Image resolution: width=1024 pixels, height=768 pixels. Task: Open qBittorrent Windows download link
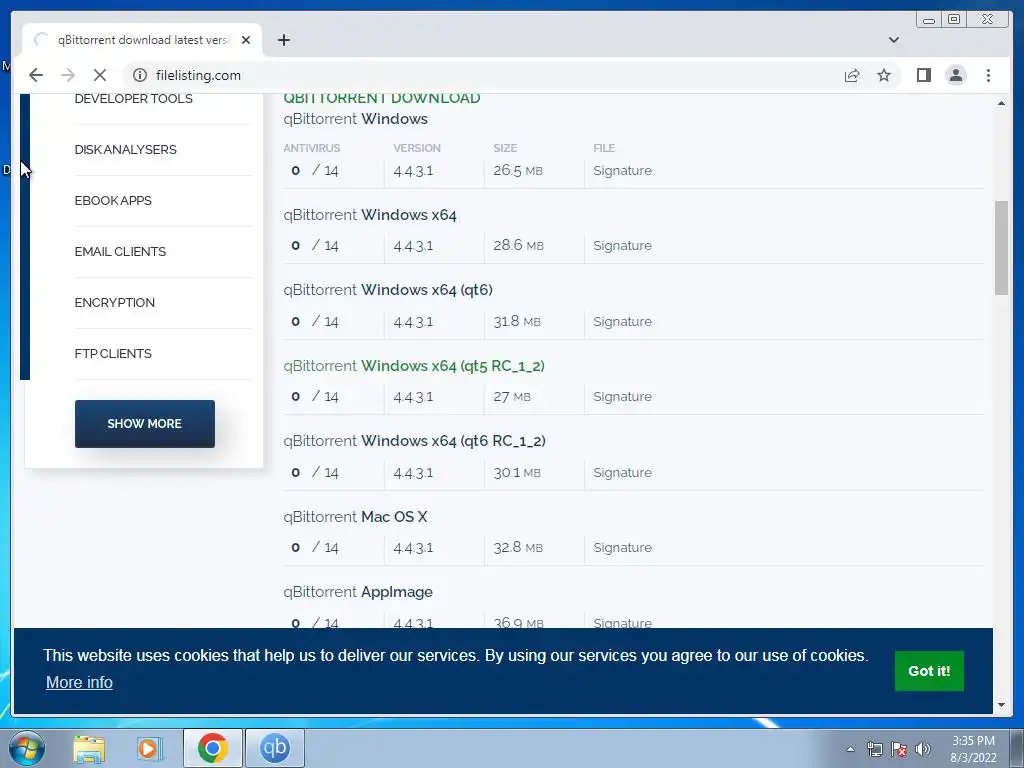[x=355, y=119]
